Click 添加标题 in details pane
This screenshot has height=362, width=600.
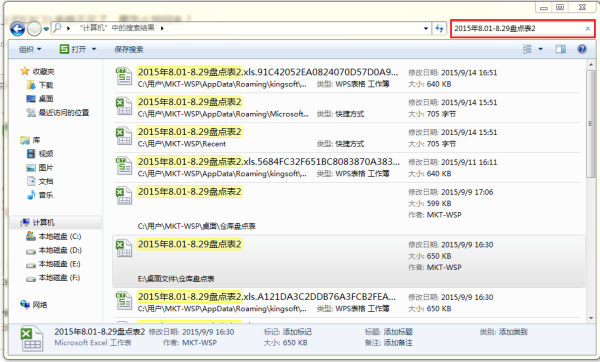click(398, 332)
